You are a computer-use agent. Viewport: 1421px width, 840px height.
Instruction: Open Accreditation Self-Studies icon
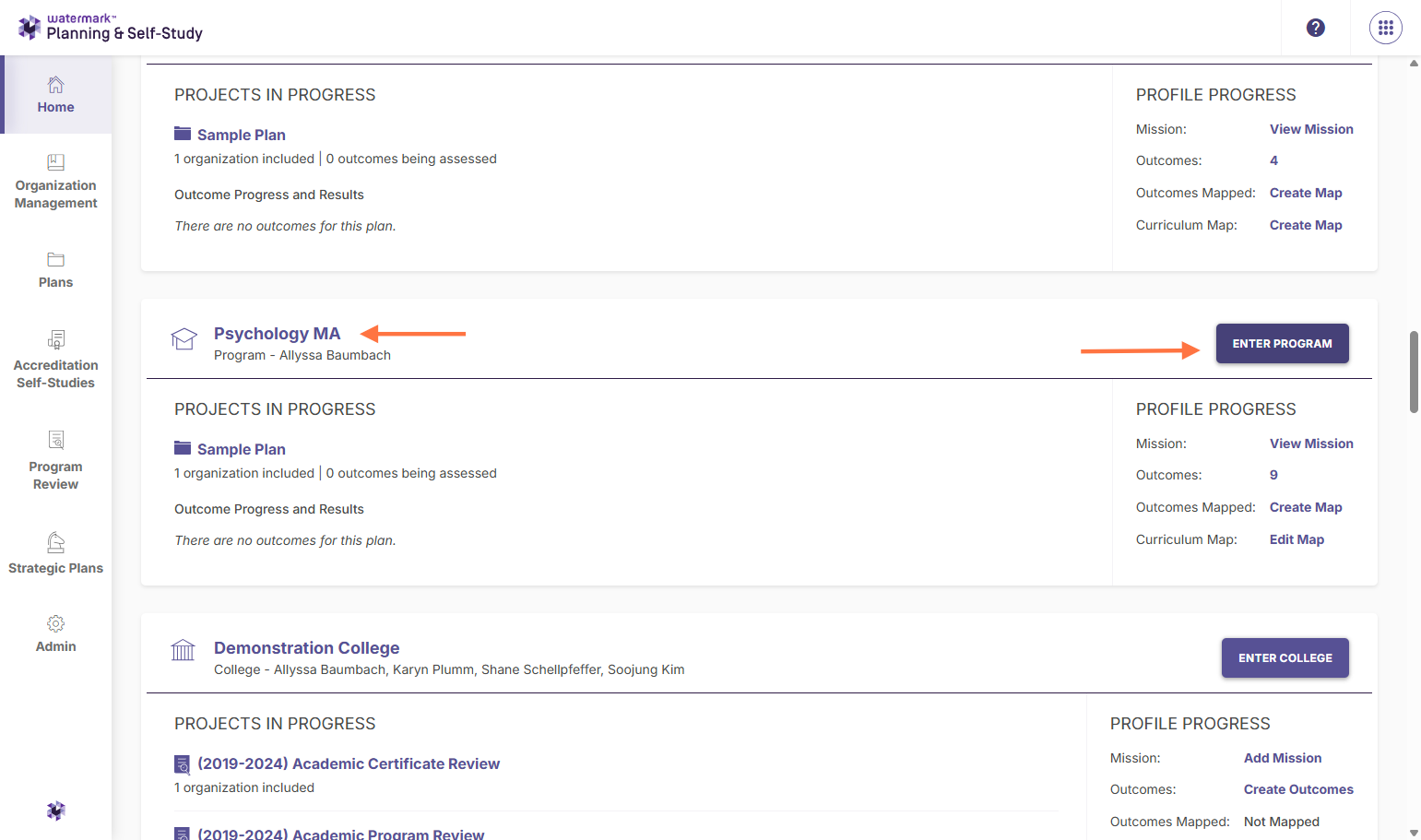(x=56, y=339)
